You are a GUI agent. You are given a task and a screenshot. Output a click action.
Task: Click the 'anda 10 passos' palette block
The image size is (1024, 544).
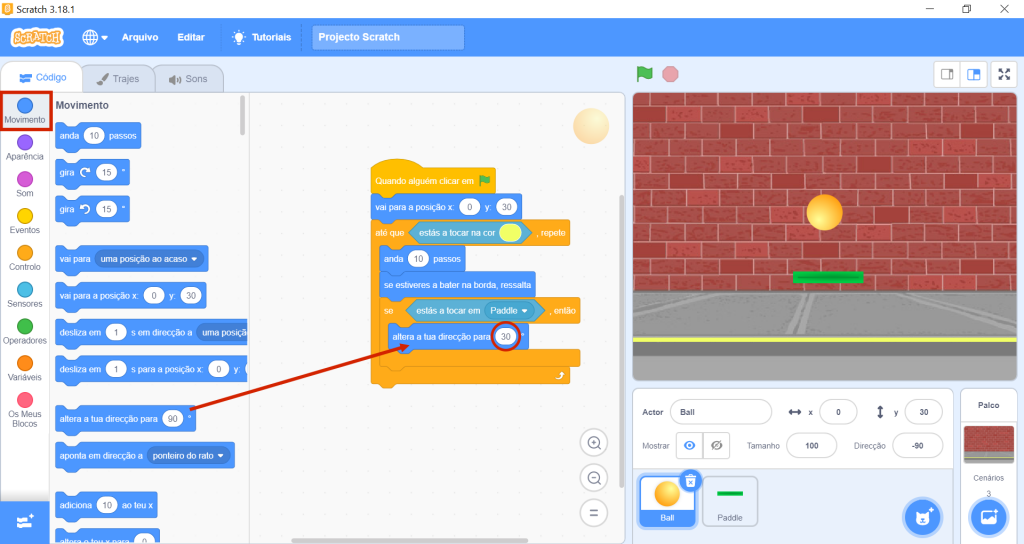click(x=98, y=136)
